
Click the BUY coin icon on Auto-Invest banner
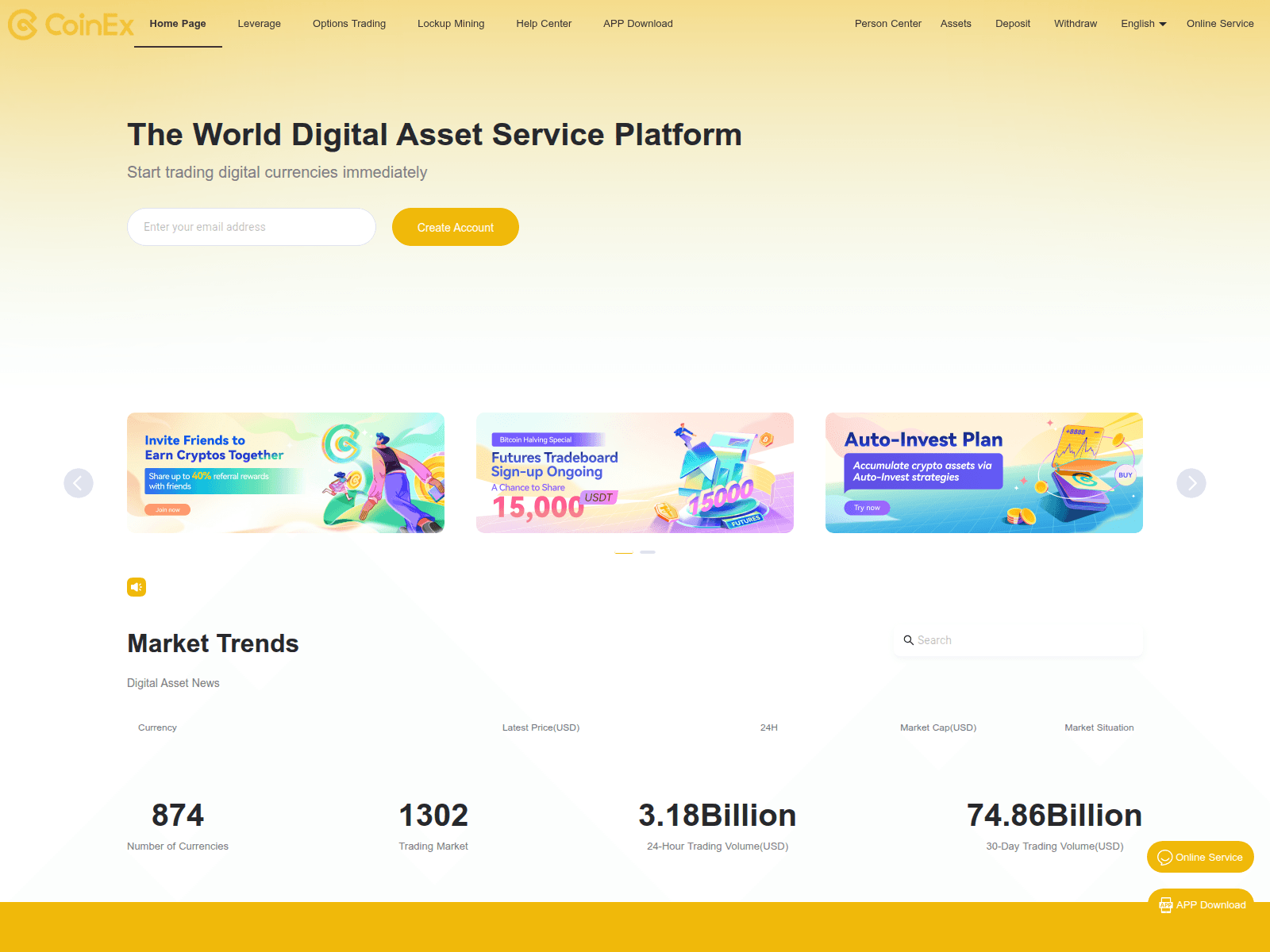click(1126, 474)
